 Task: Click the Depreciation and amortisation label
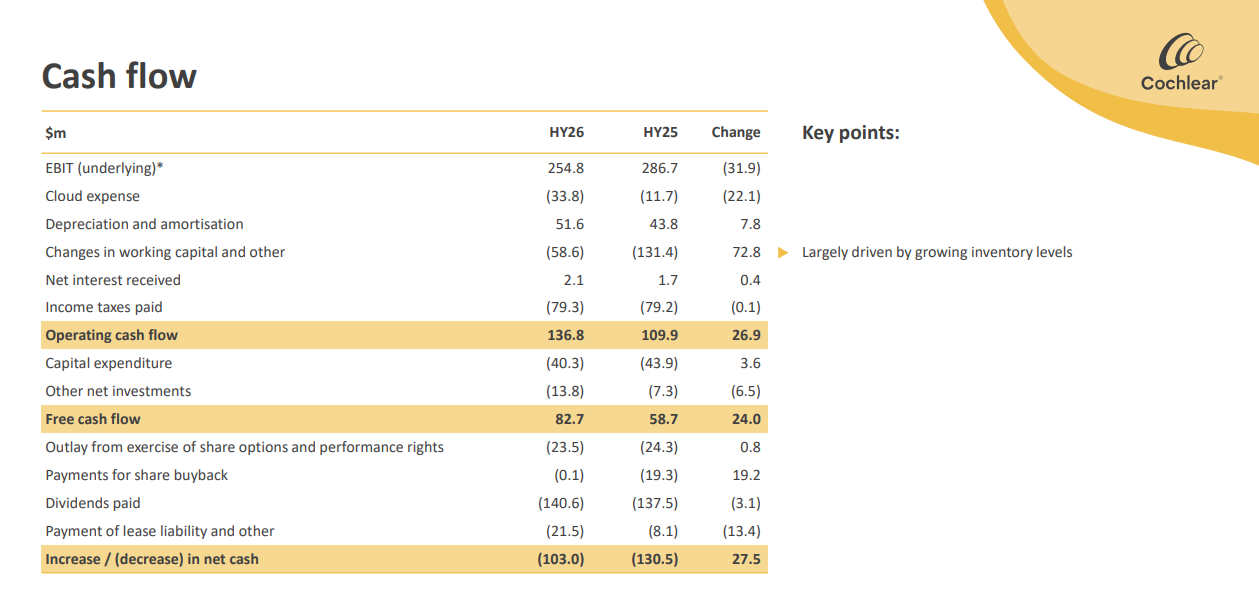(x=144, y=224)
